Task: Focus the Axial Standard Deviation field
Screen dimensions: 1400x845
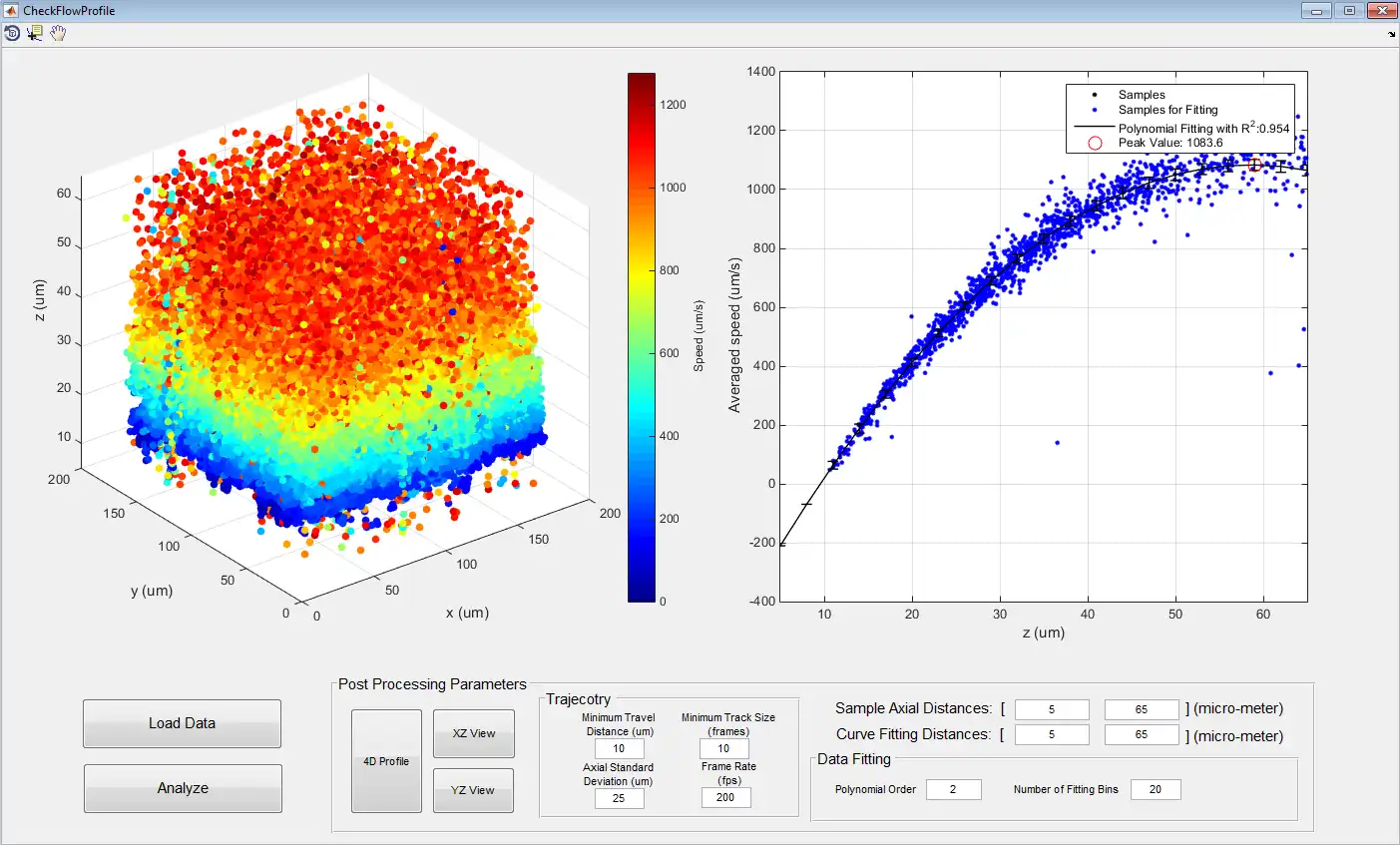Action: pos(619,798)
